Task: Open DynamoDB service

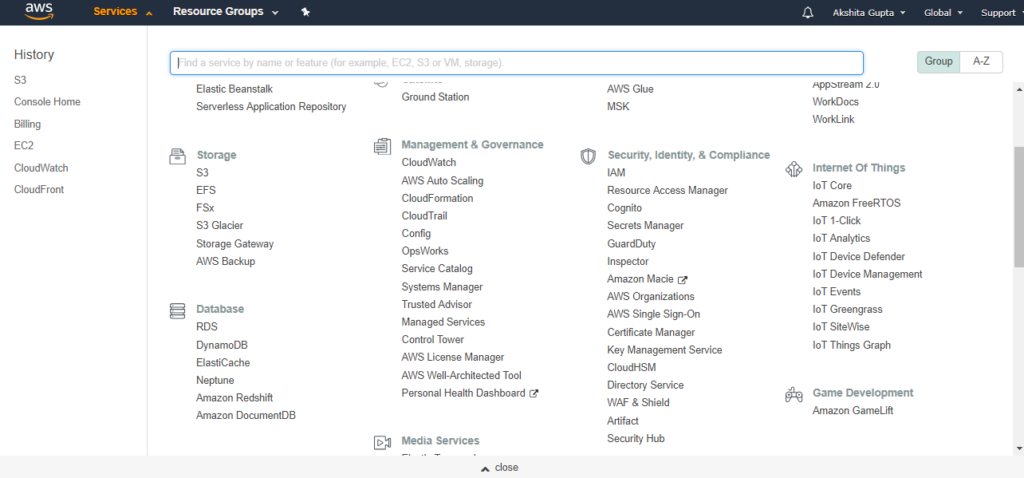Action: pyautogui.click(x=222, y=345)
